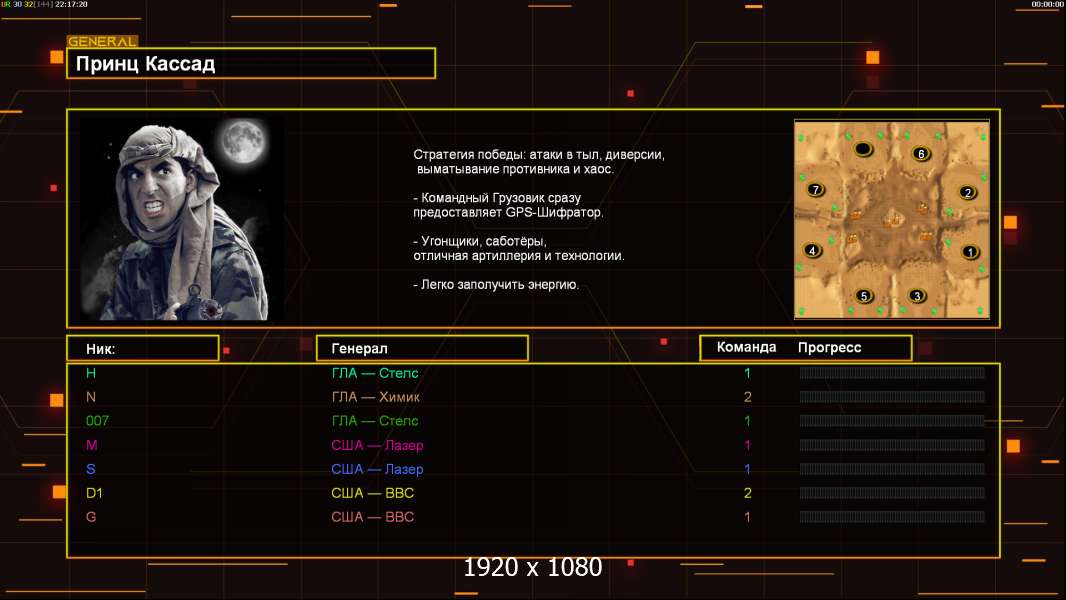Click the GENERAL label above the name

tap(102, 41)
